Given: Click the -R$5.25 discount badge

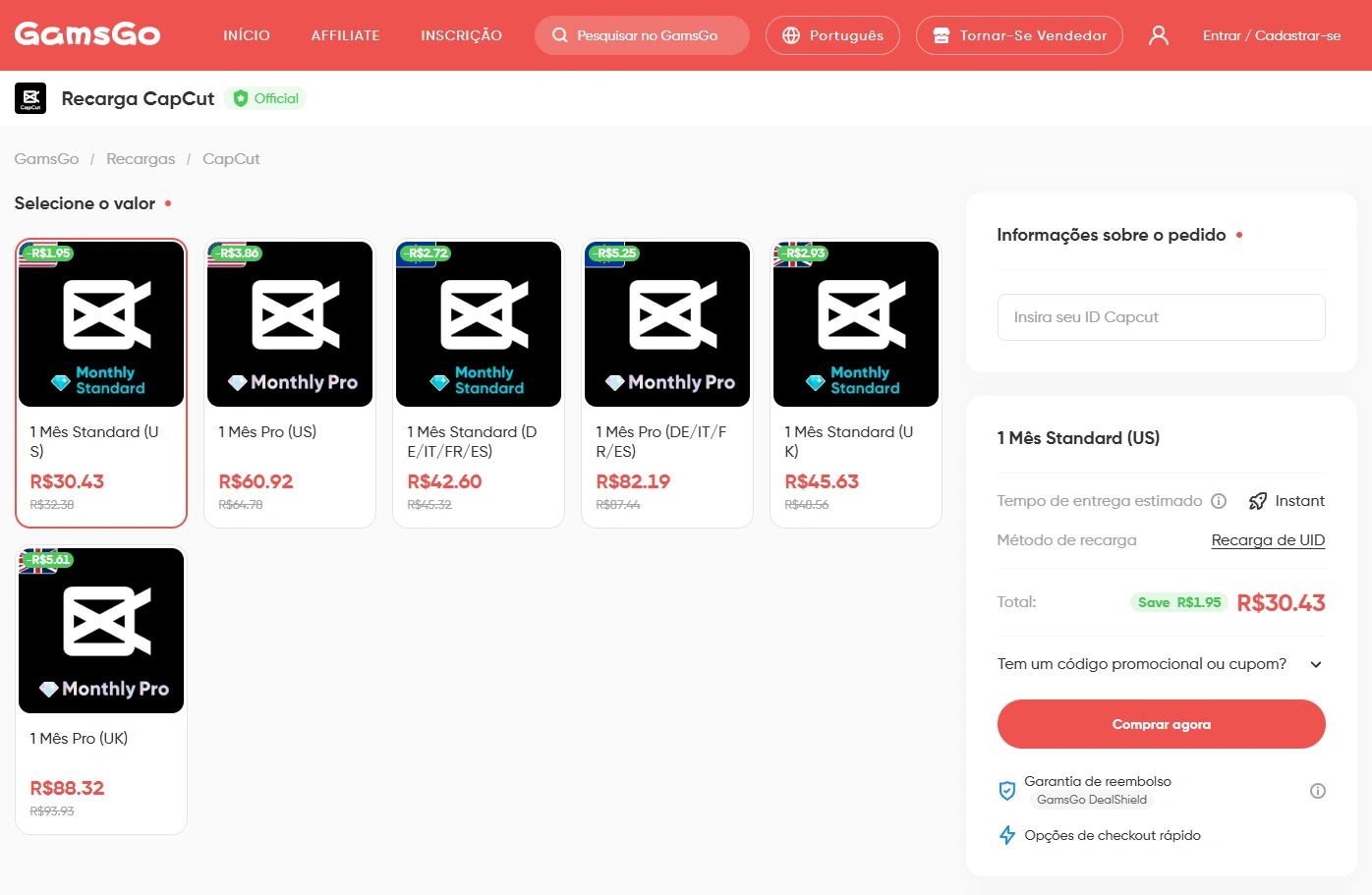Looking at the screenshot, I should click(614, 253).
